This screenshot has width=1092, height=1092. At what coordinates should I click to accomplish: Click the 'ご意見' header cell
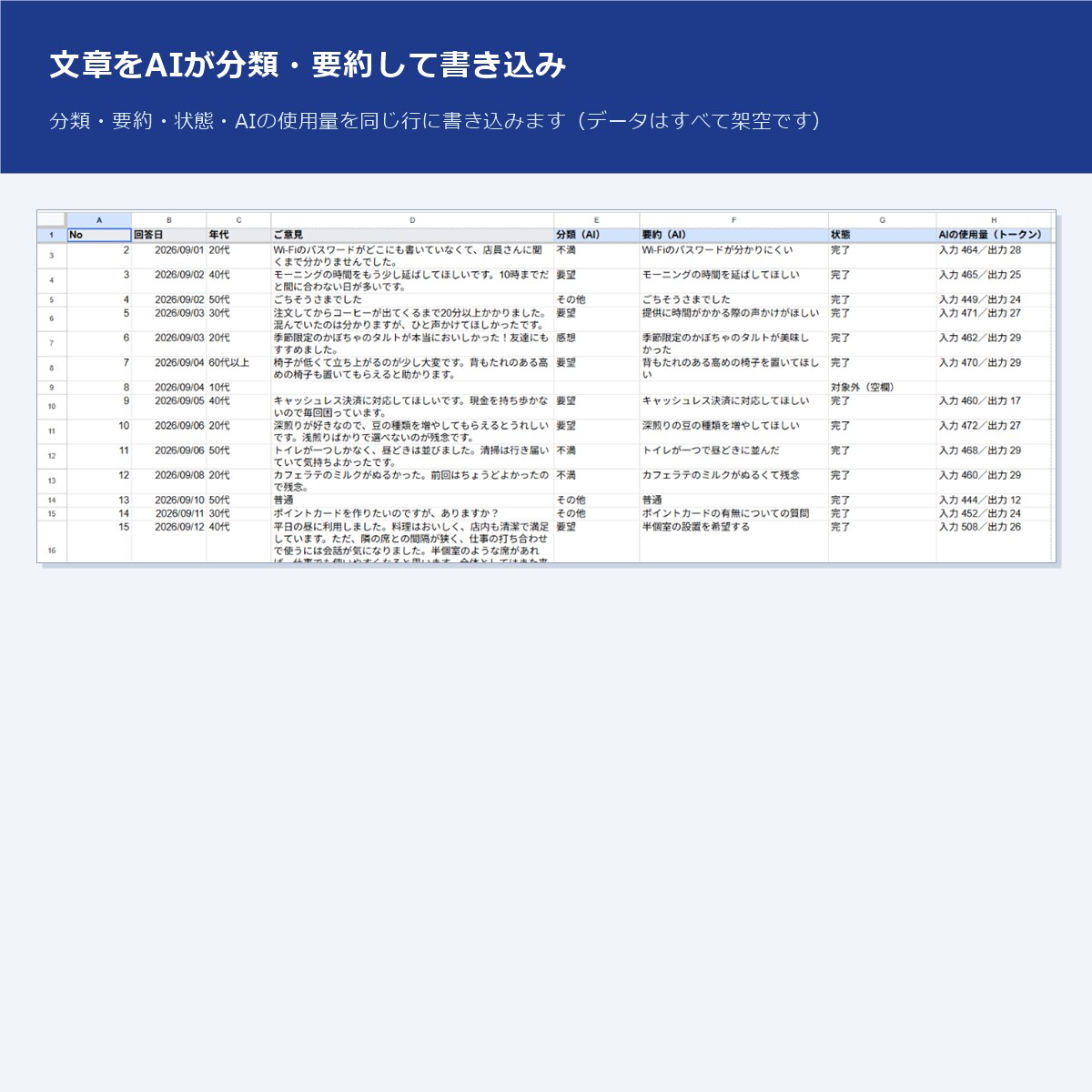(412, 235)
